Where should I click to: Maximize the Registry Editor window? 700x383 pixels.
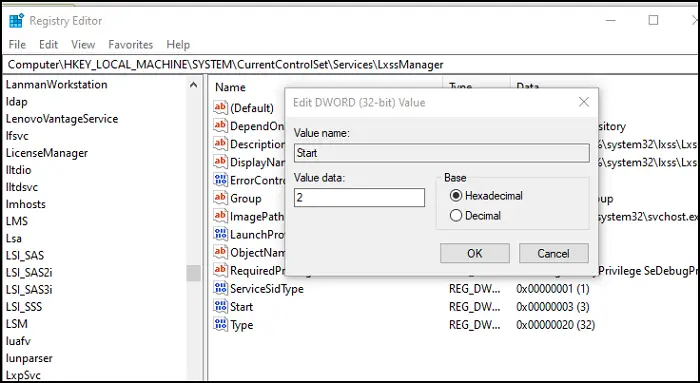(653, 21)
